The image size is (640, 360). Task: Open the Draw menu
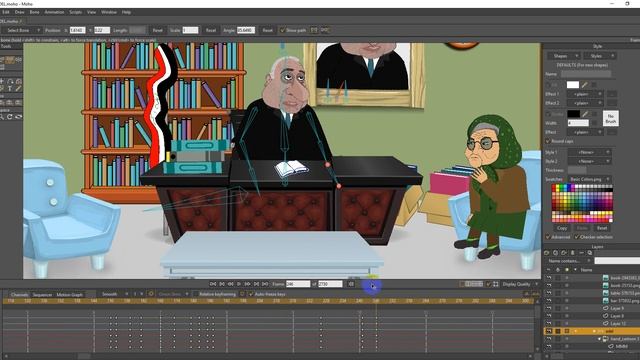19,12
